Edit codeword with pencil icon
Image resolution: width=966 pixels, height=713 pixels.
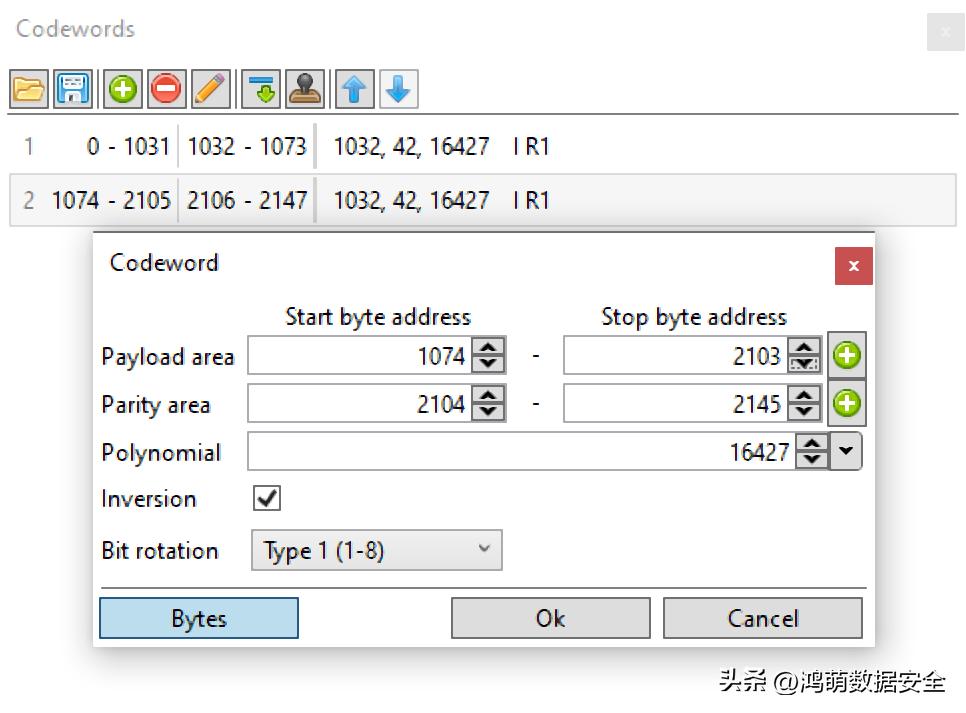(x=211, y=89)
